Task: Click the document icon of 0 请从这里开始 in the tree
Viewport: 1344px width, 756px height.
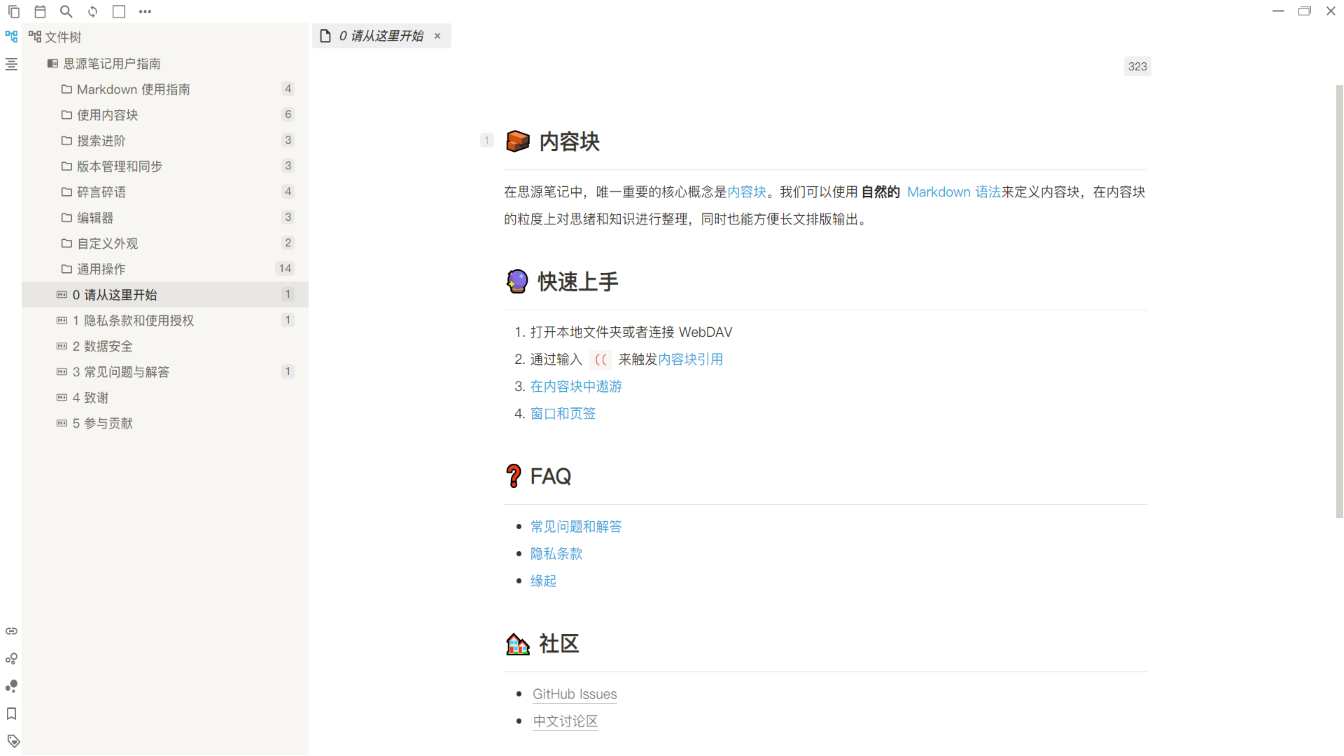Action: (62, 295)
